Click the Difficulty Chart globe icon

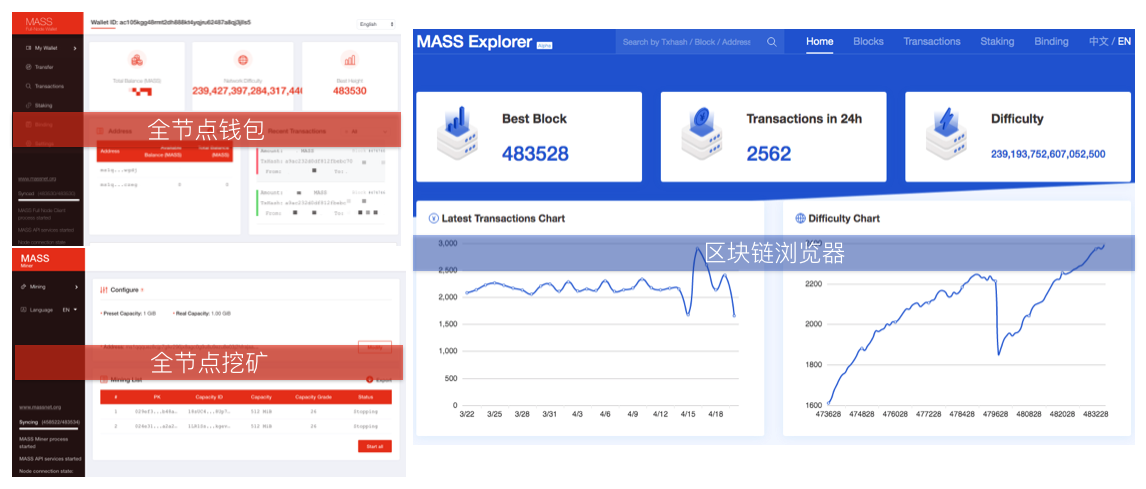(800, 218)
